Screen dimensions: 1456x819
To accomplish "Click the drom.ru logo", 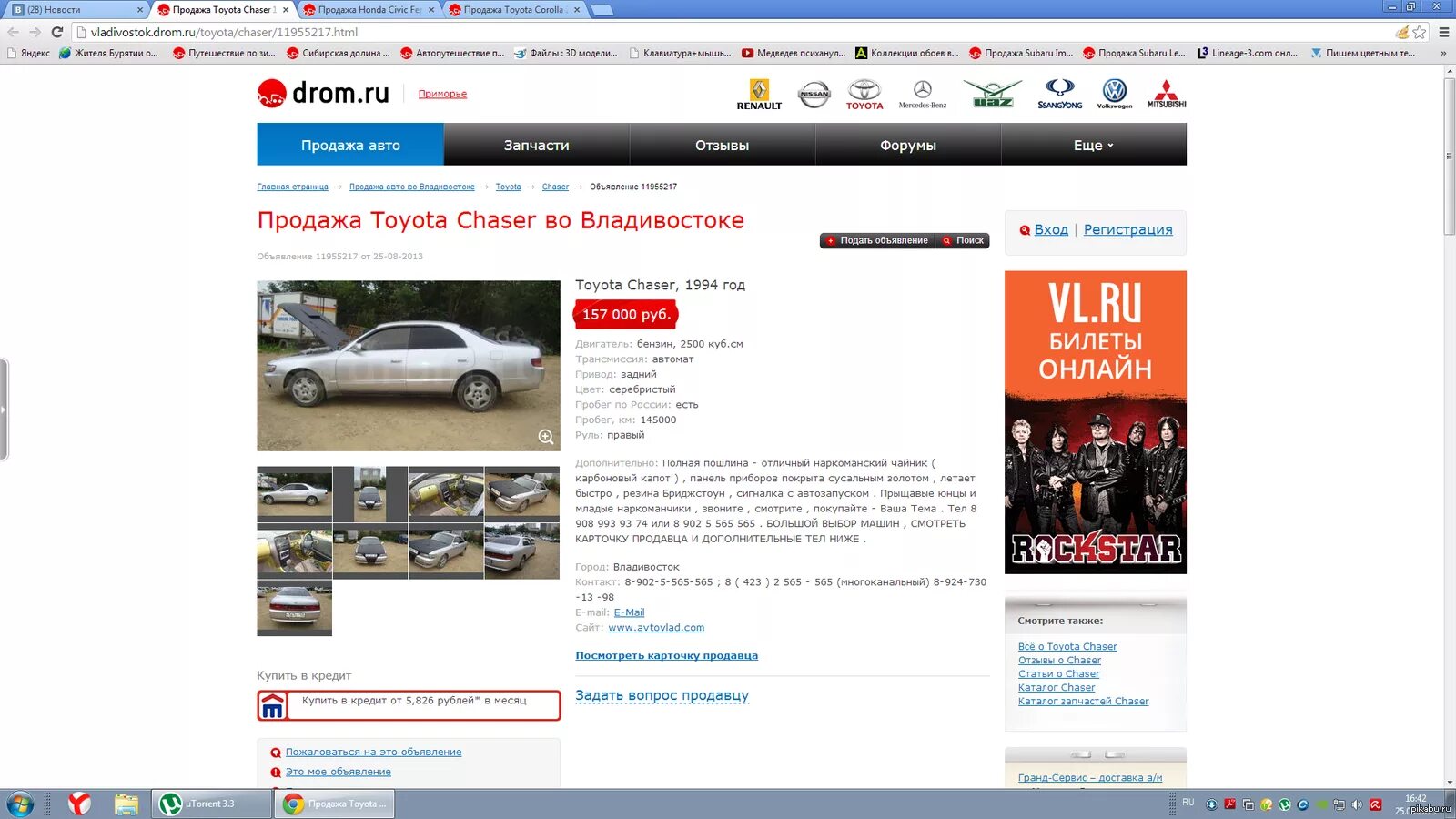I will pyautogui.click(x=323, y=93).
